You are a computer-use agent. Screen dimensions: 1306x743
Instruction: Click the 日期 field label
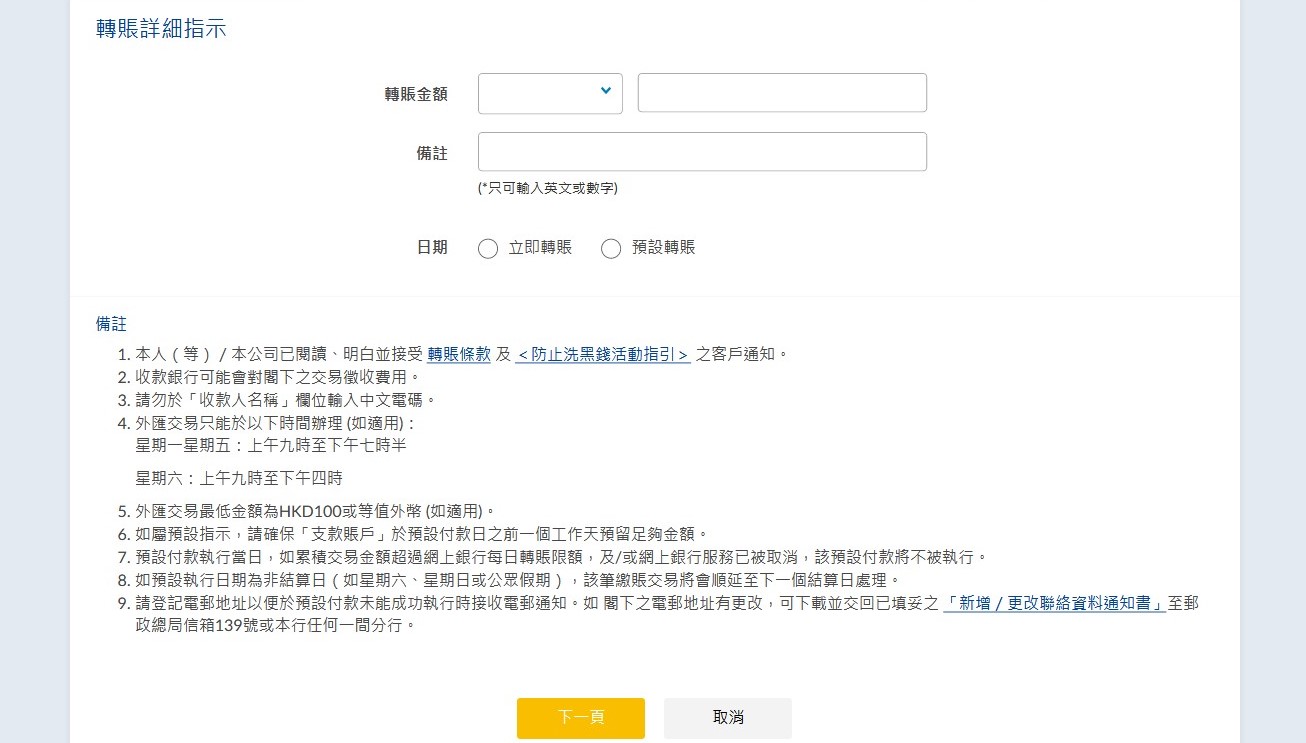point(432,248)
